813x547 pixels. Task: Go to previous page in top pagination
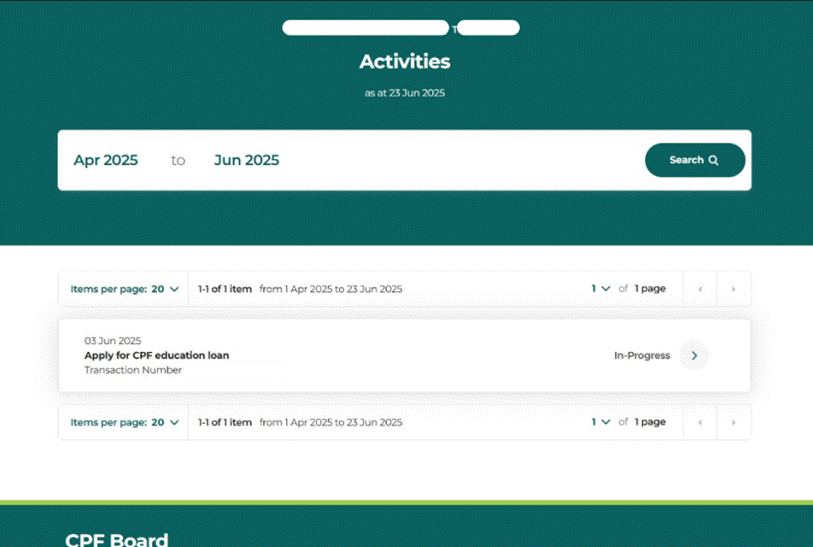point(700,289)
